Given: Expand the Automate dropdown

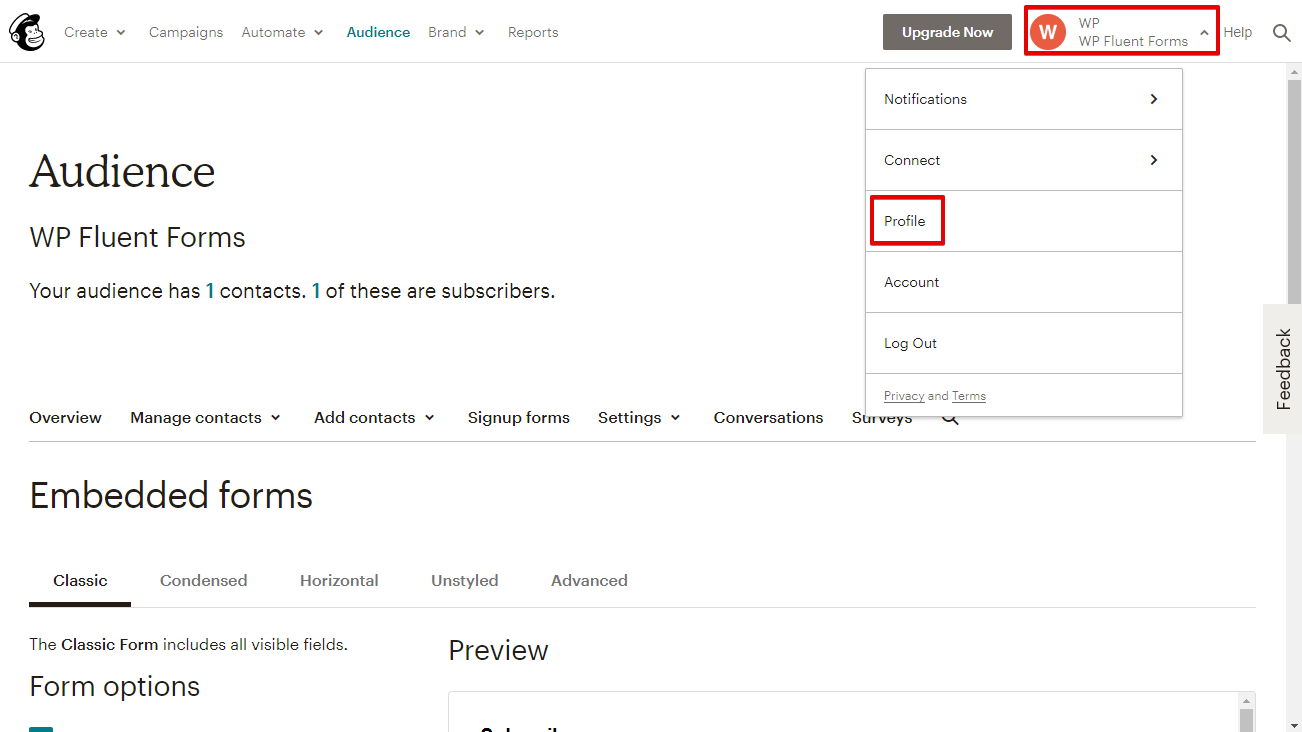Looking at the screenshot, I should pos(283,32).
